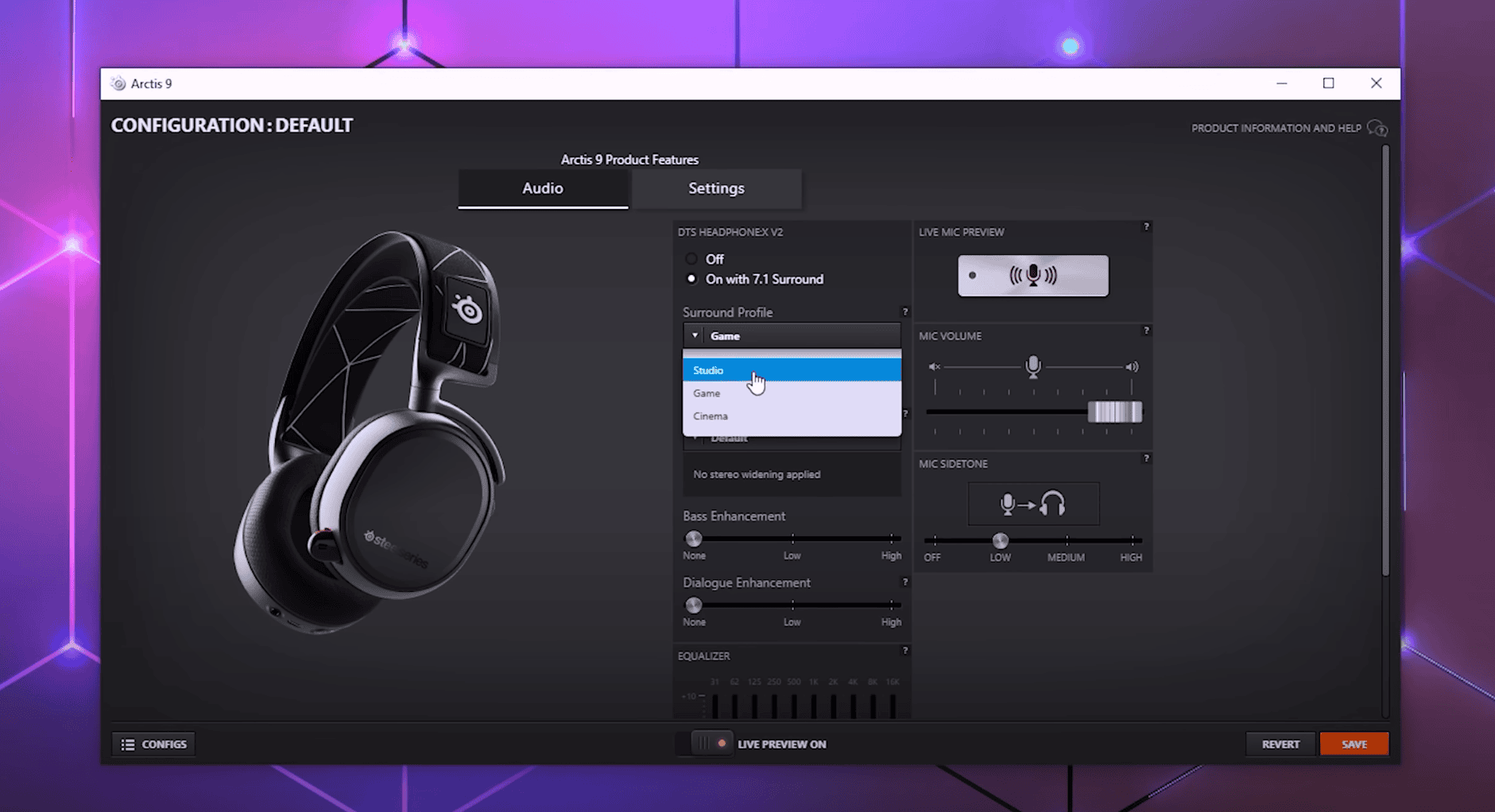Click the loud speaker icon in Mic Volume
Viewport: 1495px width, 812px height.
[1131, 366]
